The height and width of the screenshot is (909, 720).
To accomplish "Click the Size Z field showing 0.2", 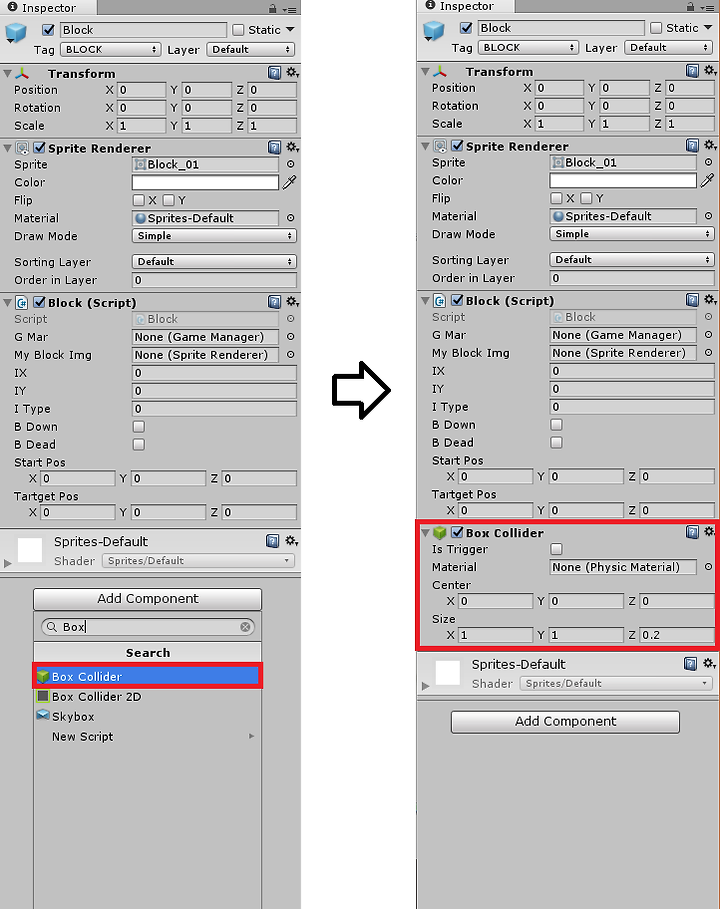I will coord(677,635).
